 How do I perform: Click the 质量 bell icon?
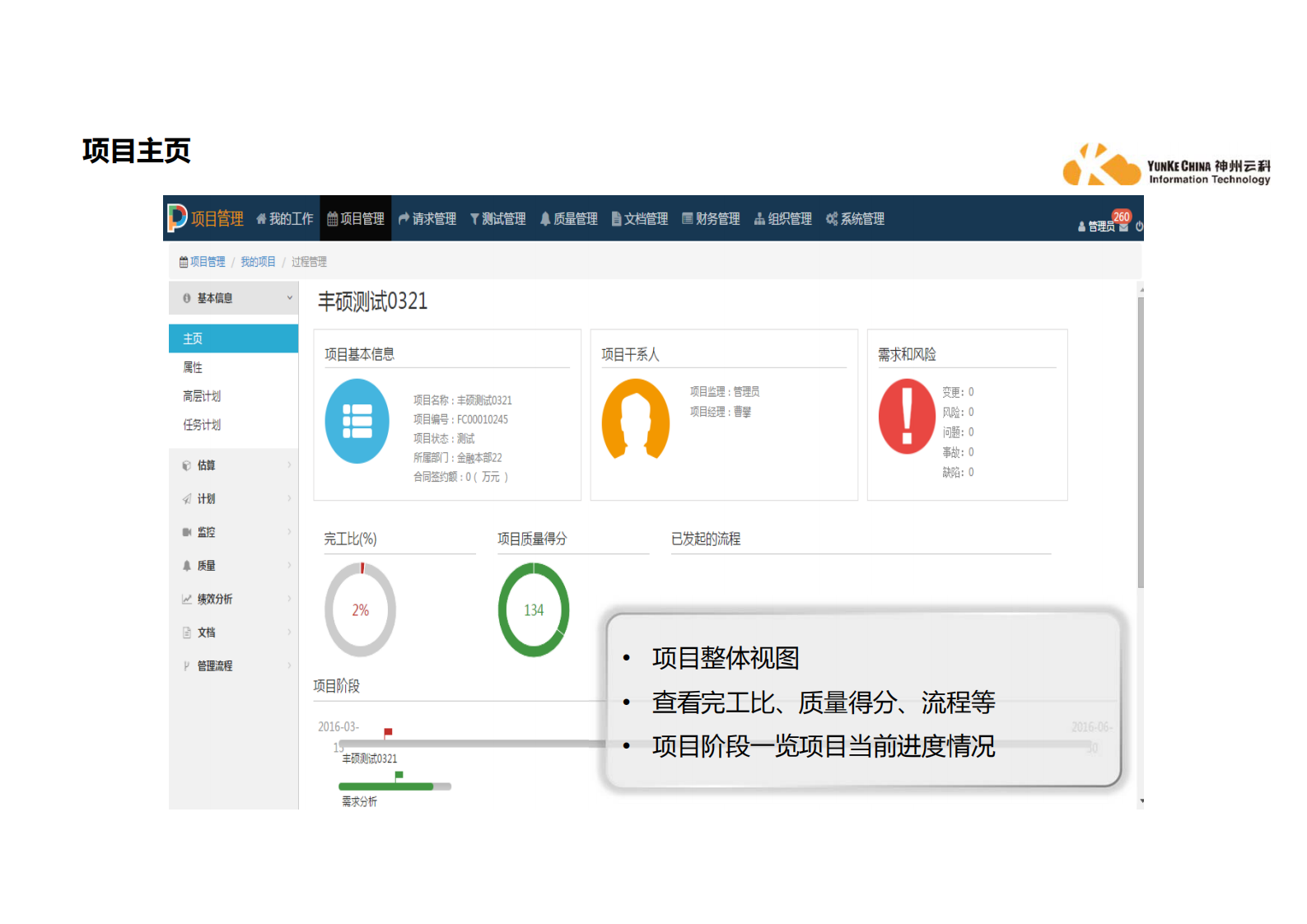187,566
